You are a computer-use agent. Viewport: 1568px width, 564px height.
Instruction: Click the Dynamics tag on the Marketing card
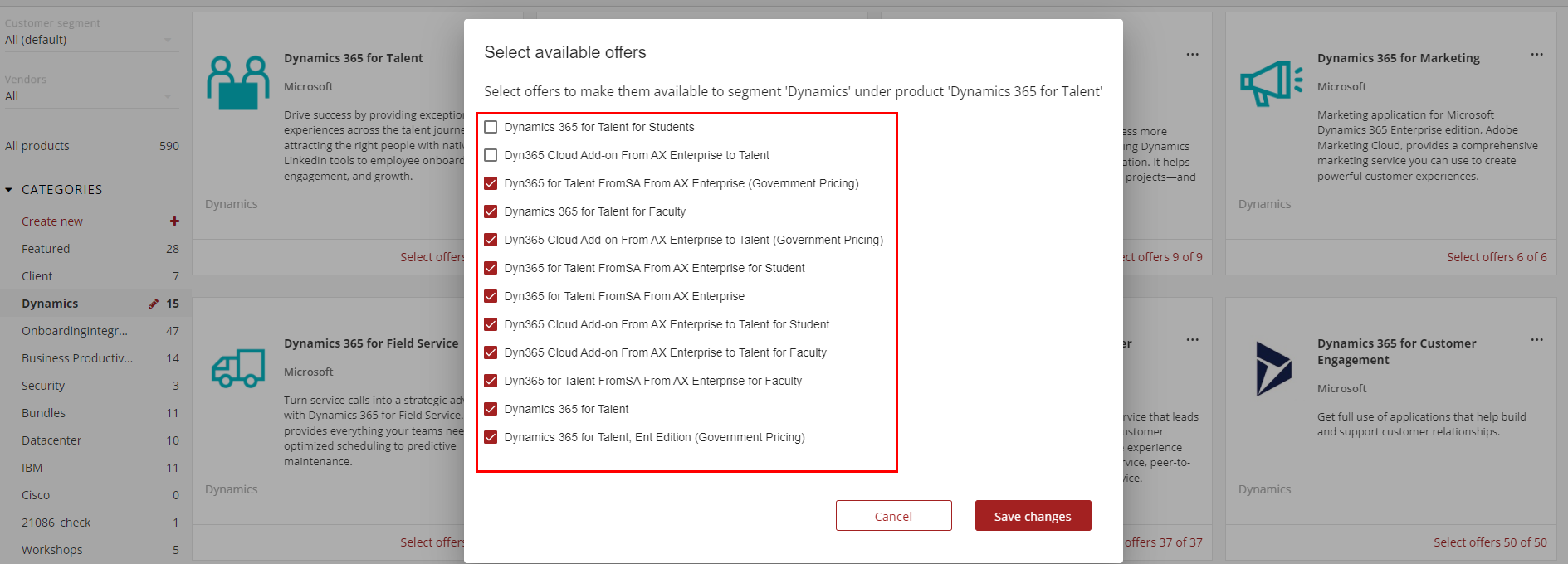click(x=1264, y=204)
